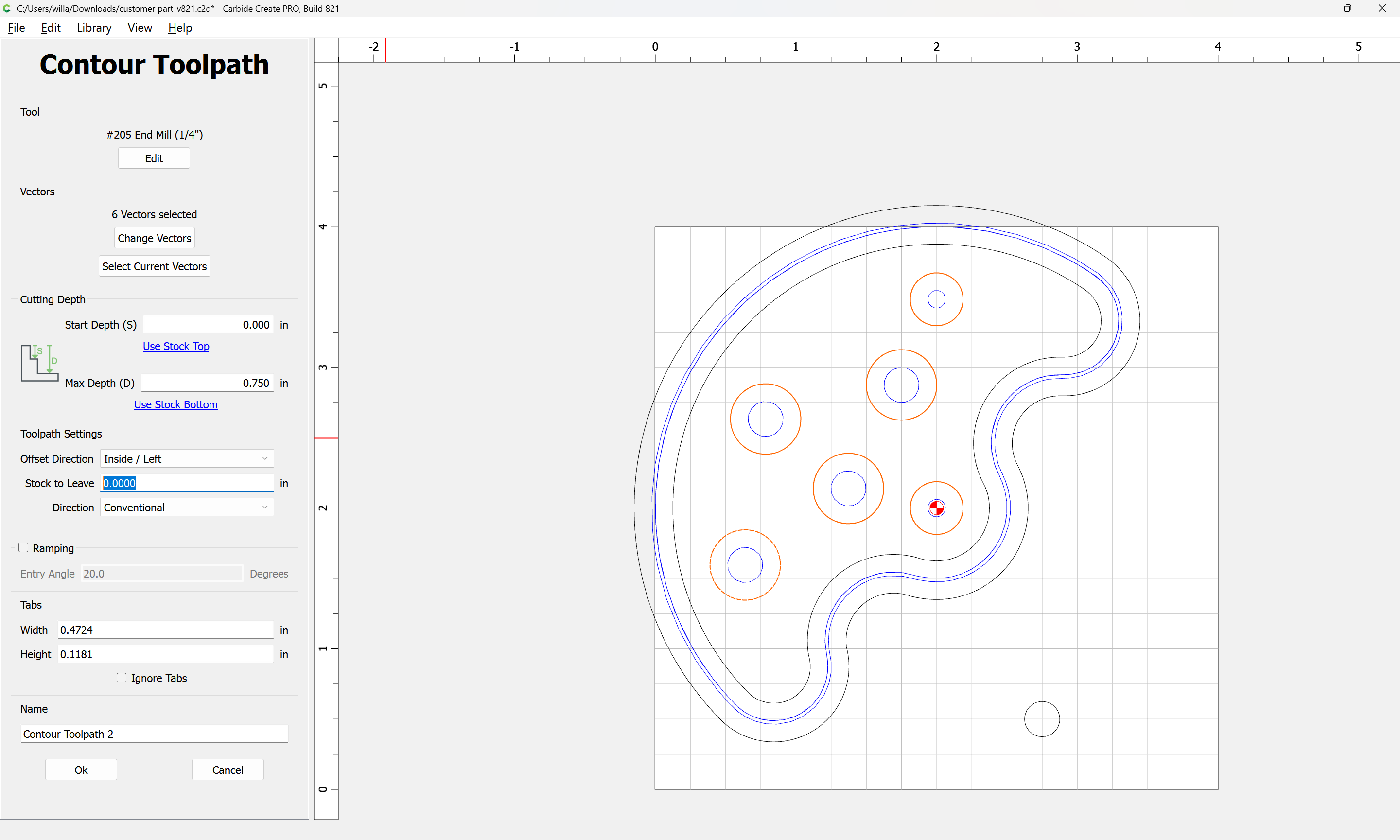This screenshot has height=840, width=1400.
Task: Click the Carbide Create app icon
Action: pyautogui.click(x=7, y=8)
